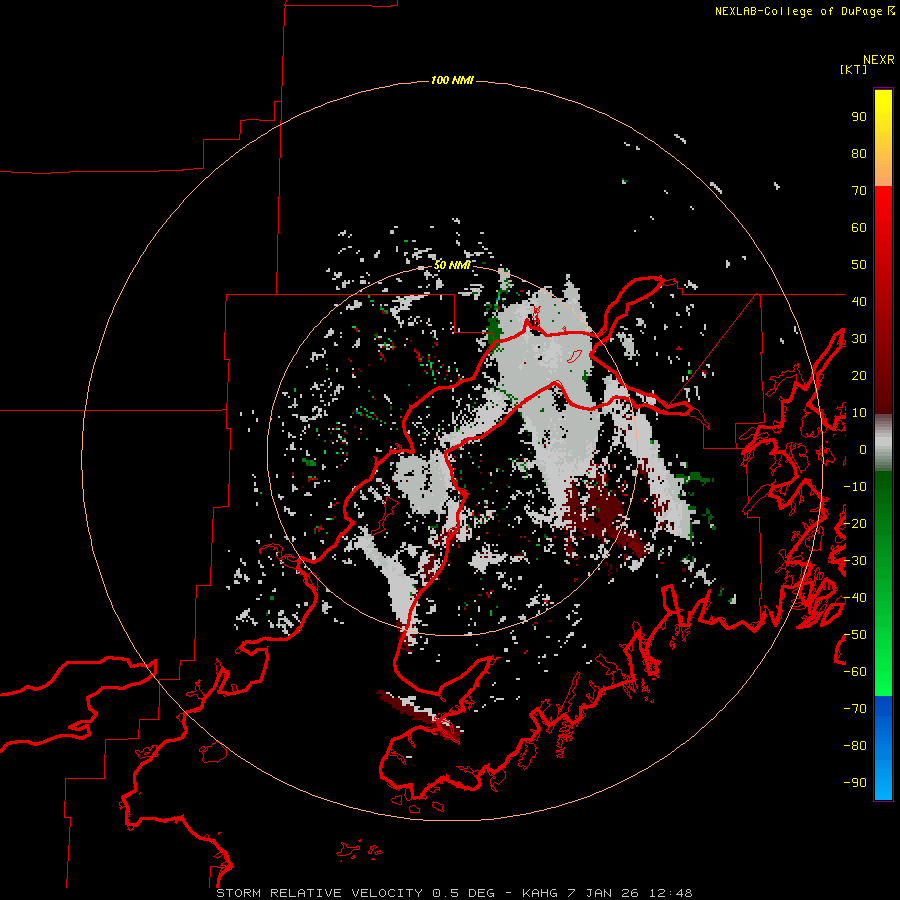Click the 60 knot scale value
Image resolution: width=900 pixels, height=900 pixels.
859,228
